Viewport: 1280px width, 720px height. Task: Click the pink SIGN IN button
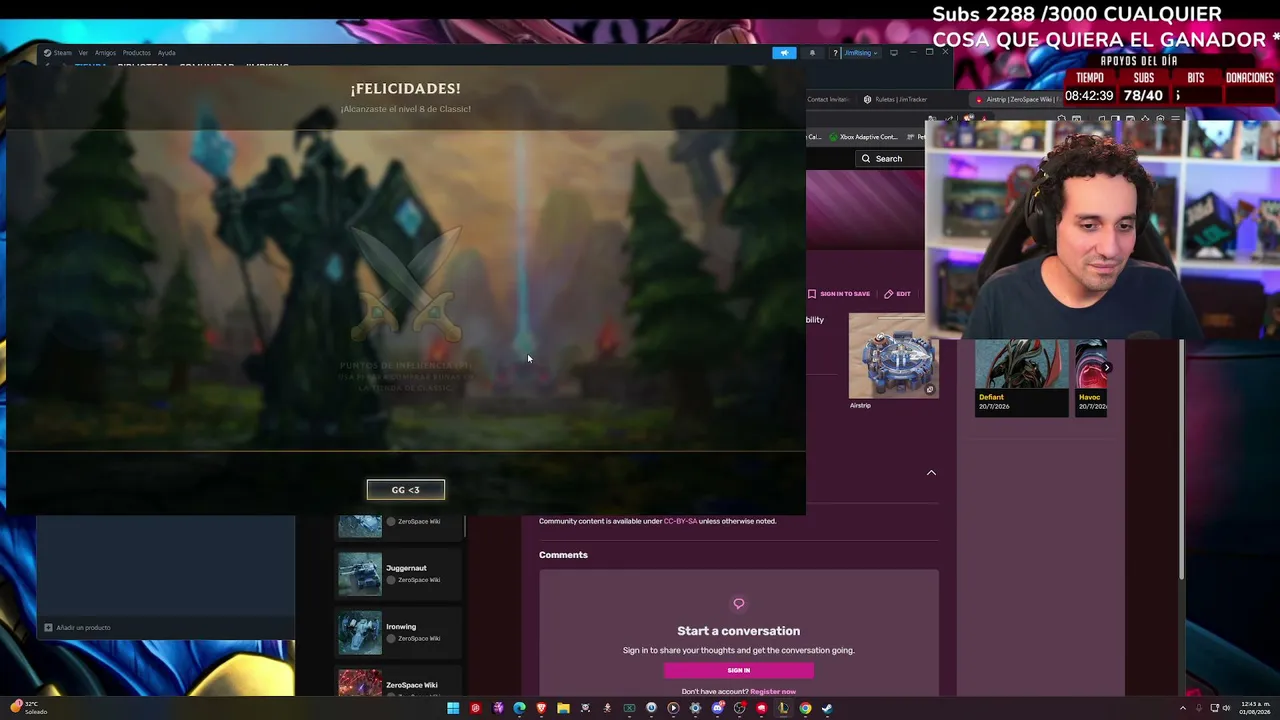(x=739, y=671)
